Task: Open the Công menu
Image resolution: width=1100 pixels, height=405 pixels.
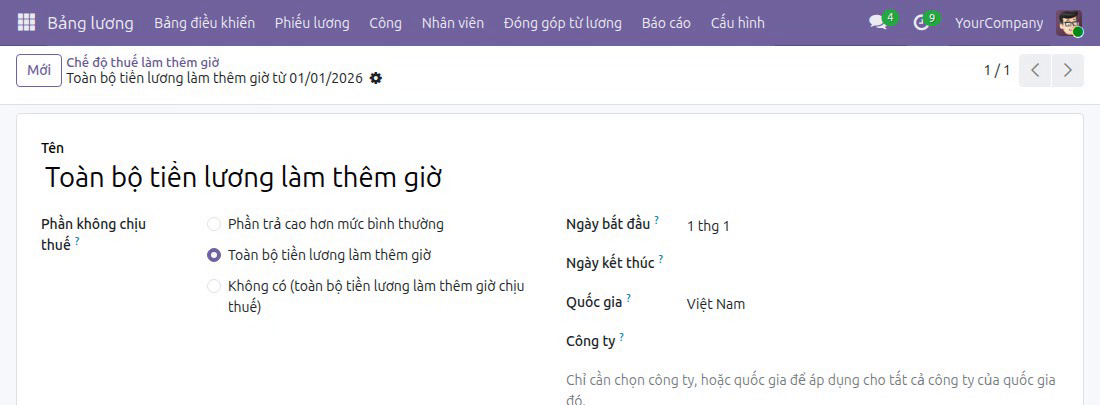Action: (x=386, y=23)
